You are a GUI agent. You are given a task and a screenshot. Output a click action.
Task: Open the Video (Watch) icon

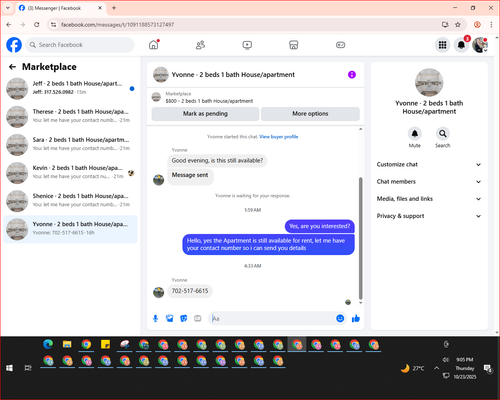click(247, 45)
